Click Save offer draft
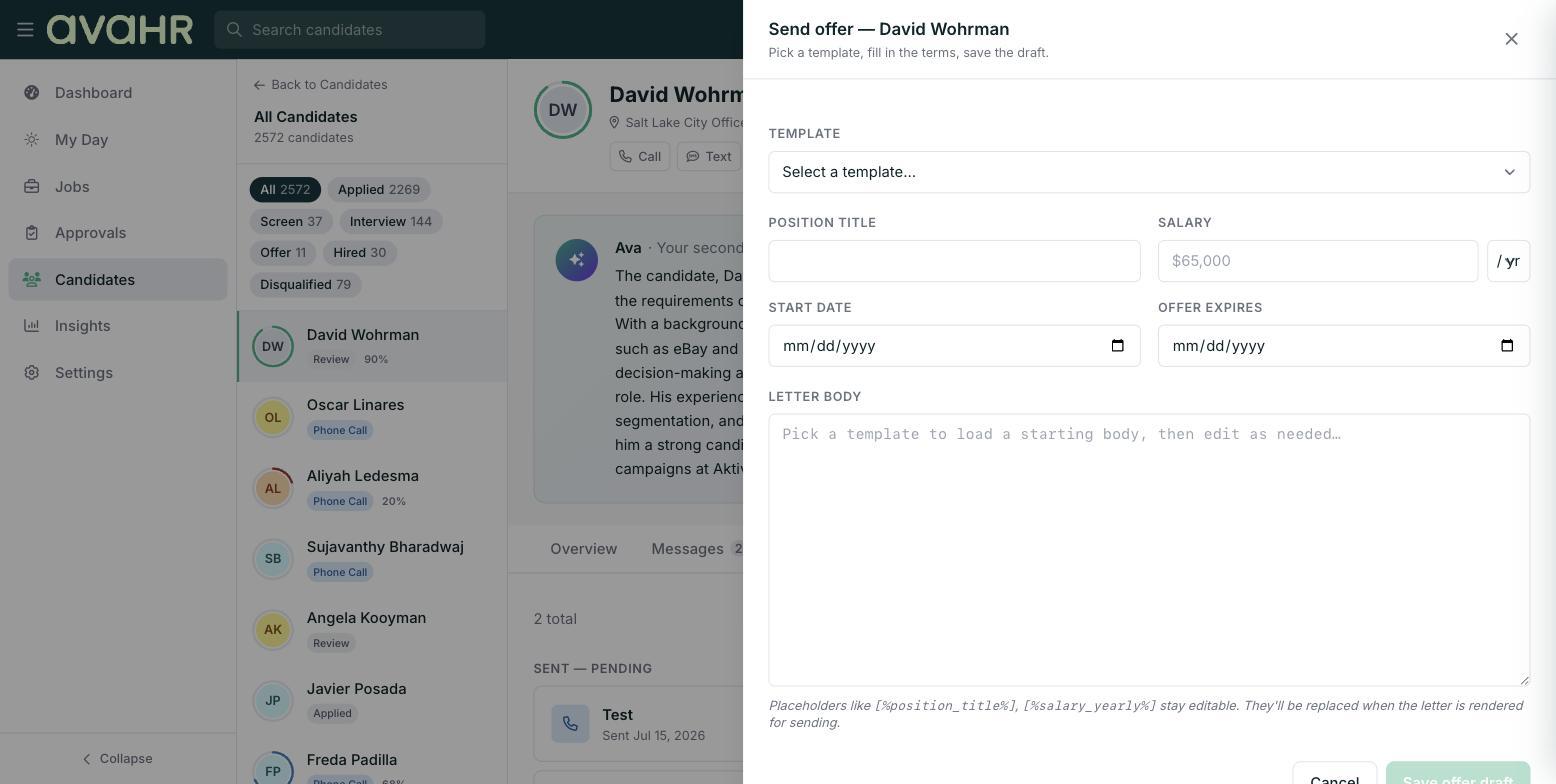Image resolution: width=1556 pixels, height=784 pixels. 1458,773
